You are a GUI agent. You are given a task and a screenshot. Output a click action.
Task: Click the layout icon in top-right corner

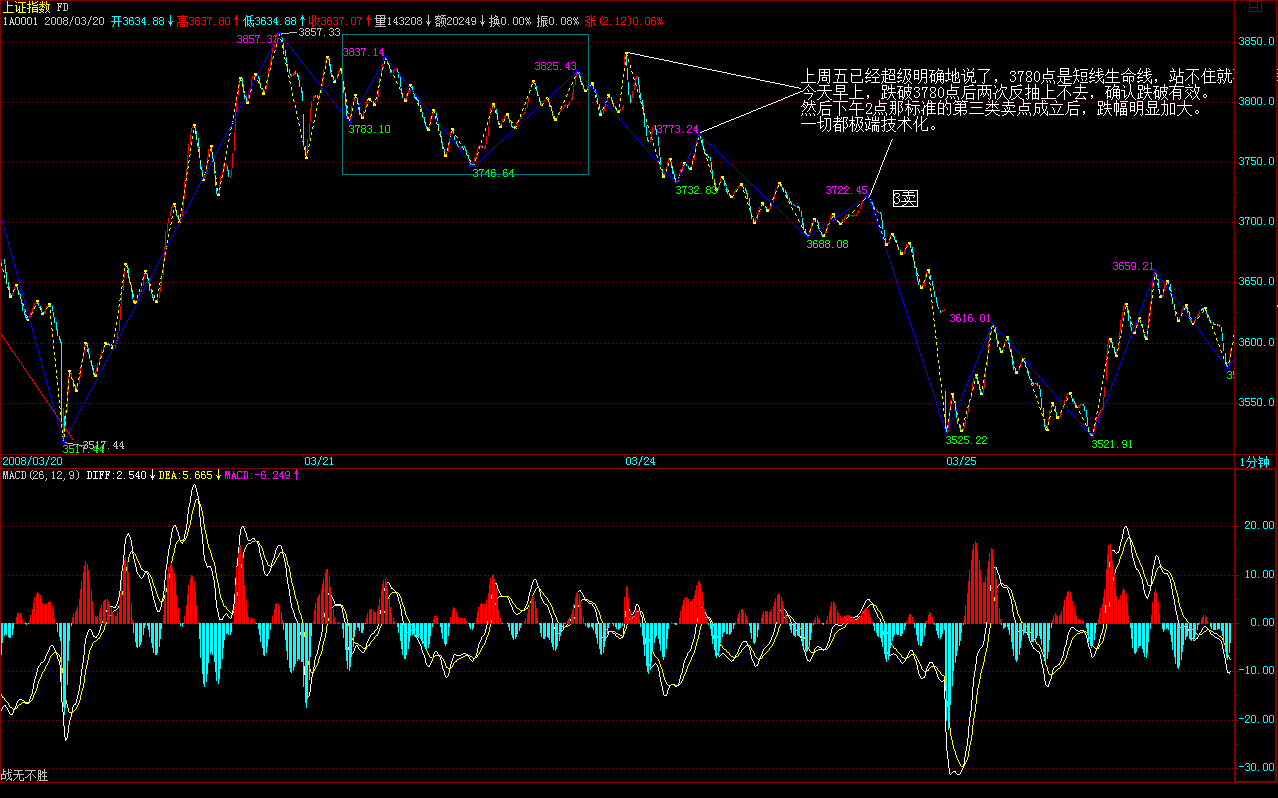click(1255, 8)
